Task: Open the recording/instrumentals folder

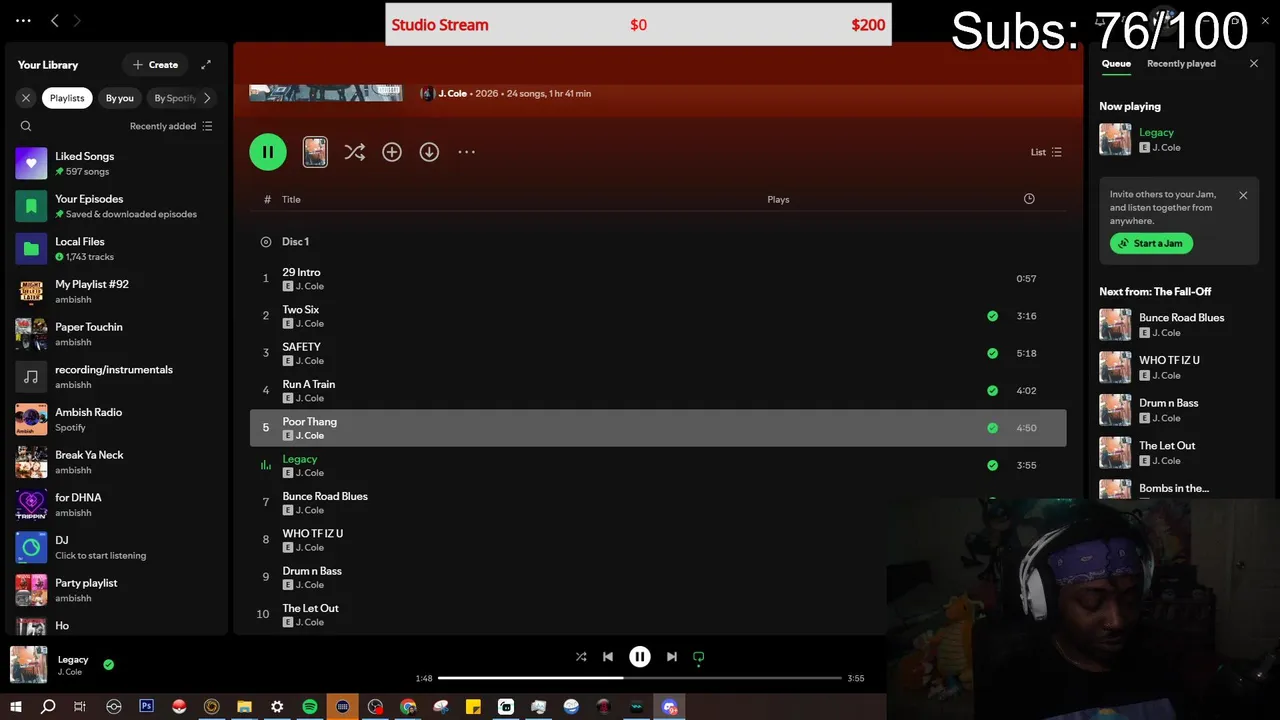Action: pos(117,377)
